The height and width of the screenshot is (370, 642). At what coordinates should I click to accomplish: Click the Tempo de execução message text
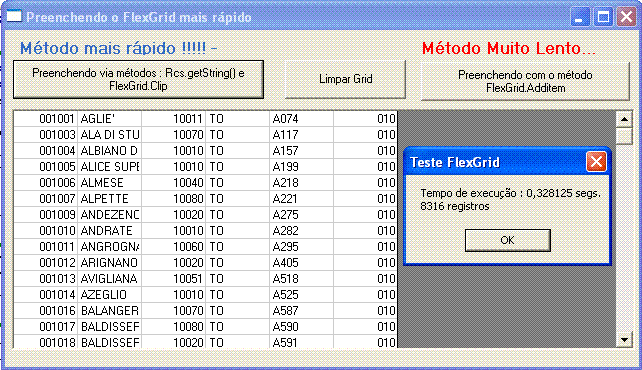click(511, 193)
